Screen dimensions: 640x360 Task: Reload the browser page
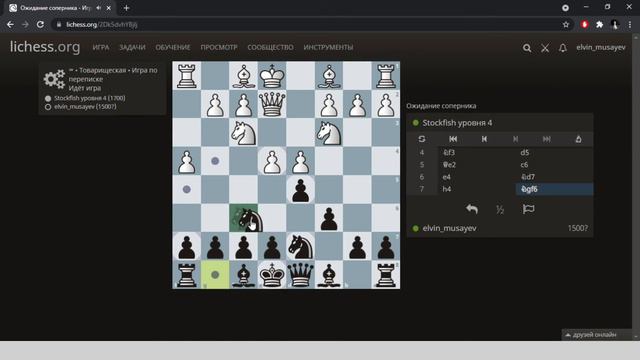(40, 24)
